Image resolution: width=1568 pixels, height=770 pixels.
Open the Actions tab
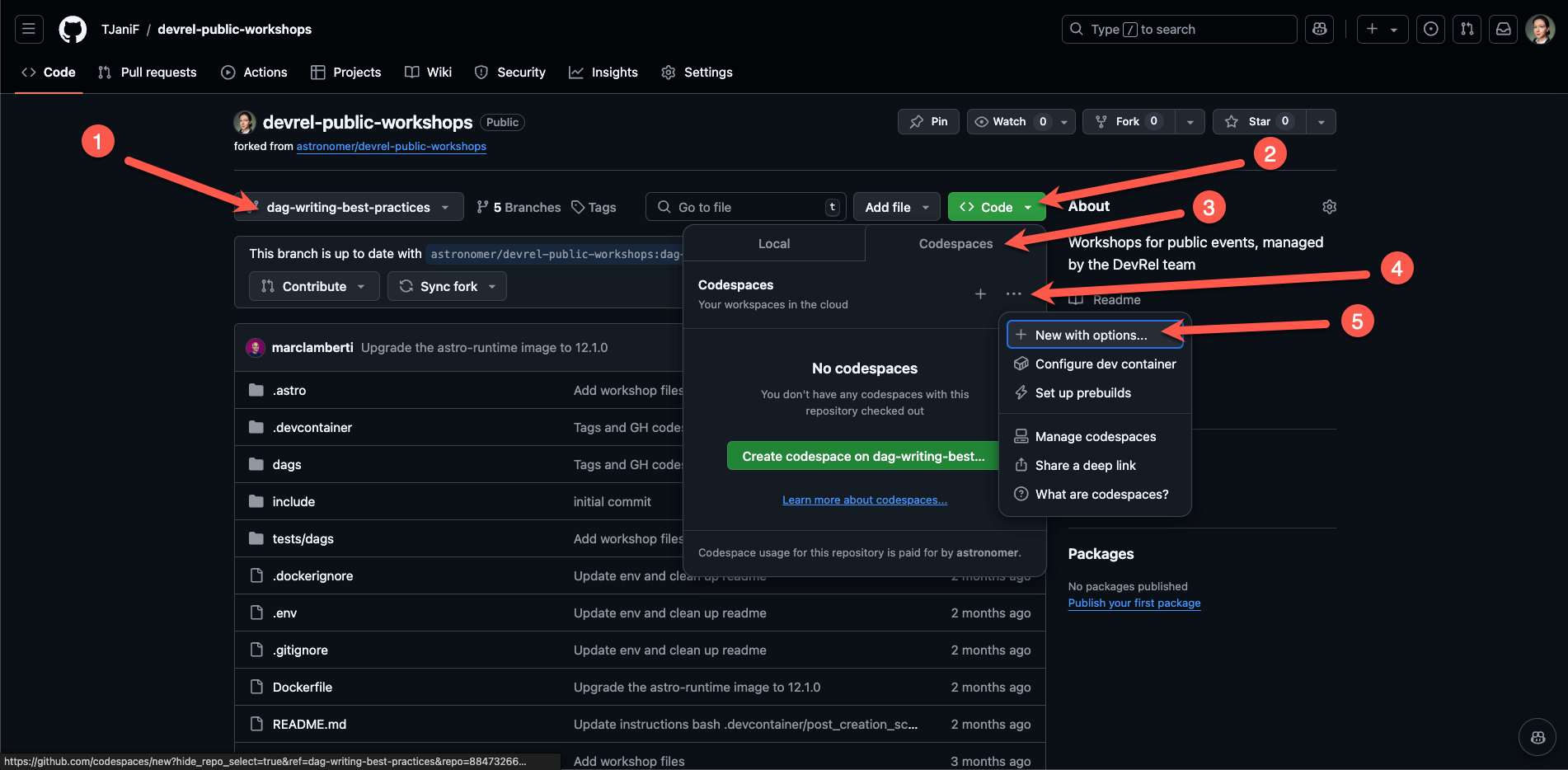pyautogui.click(x=255, y=72)
